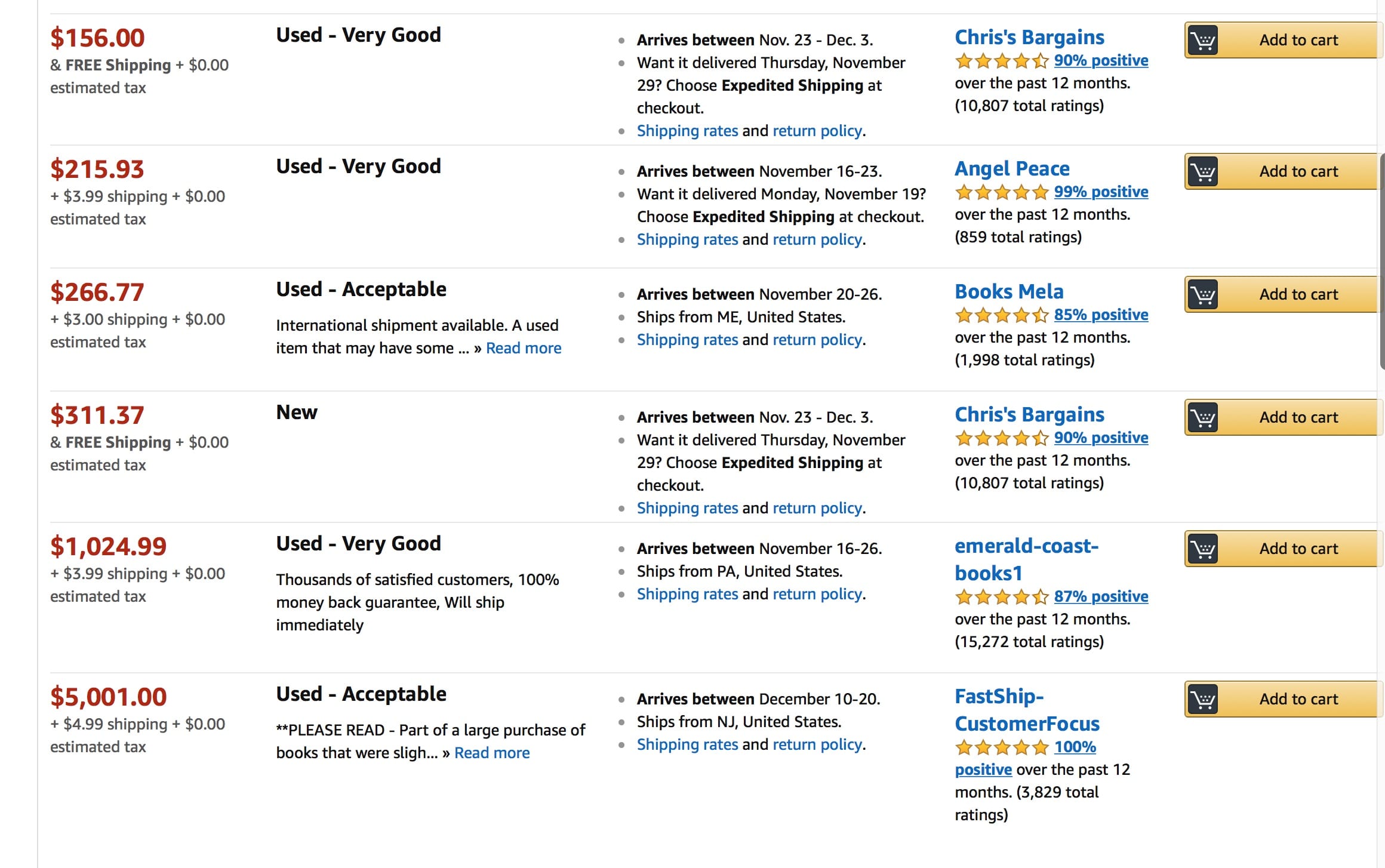Image resolution: width=1385 pixels, height=868 pixels.
Task: Click star rating icons for Books Mela
Action: pos(1002,315)
